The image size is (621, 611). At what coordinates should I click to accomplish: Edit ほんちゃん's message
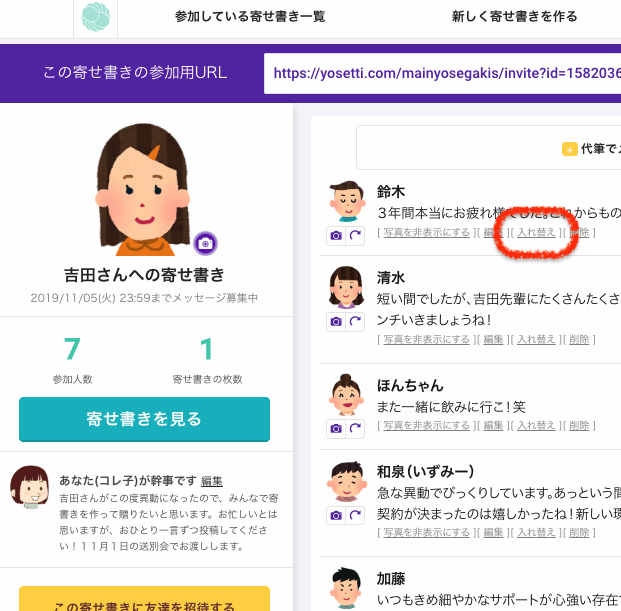pyautogui.click(x=493, y=426)
